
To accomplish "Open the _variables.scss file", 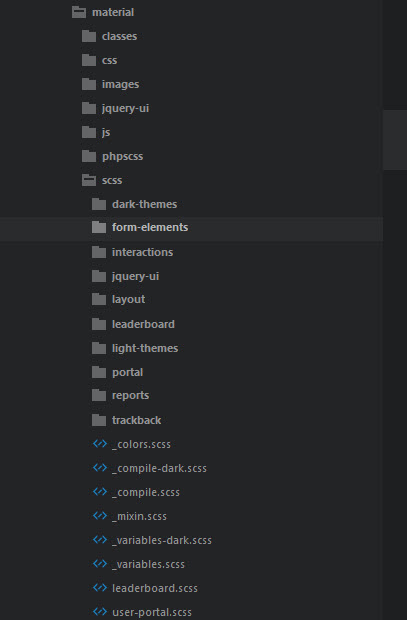I will click(148, 564).
